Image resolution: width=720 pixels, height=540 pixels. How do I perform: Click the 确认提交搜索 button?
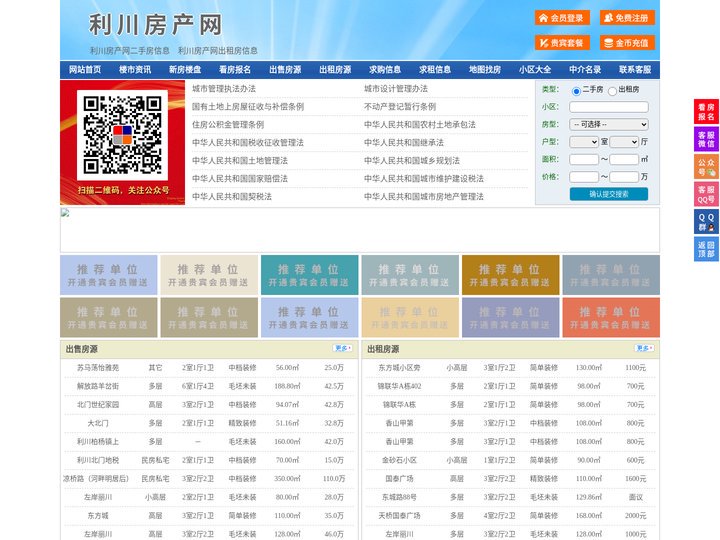609,194
